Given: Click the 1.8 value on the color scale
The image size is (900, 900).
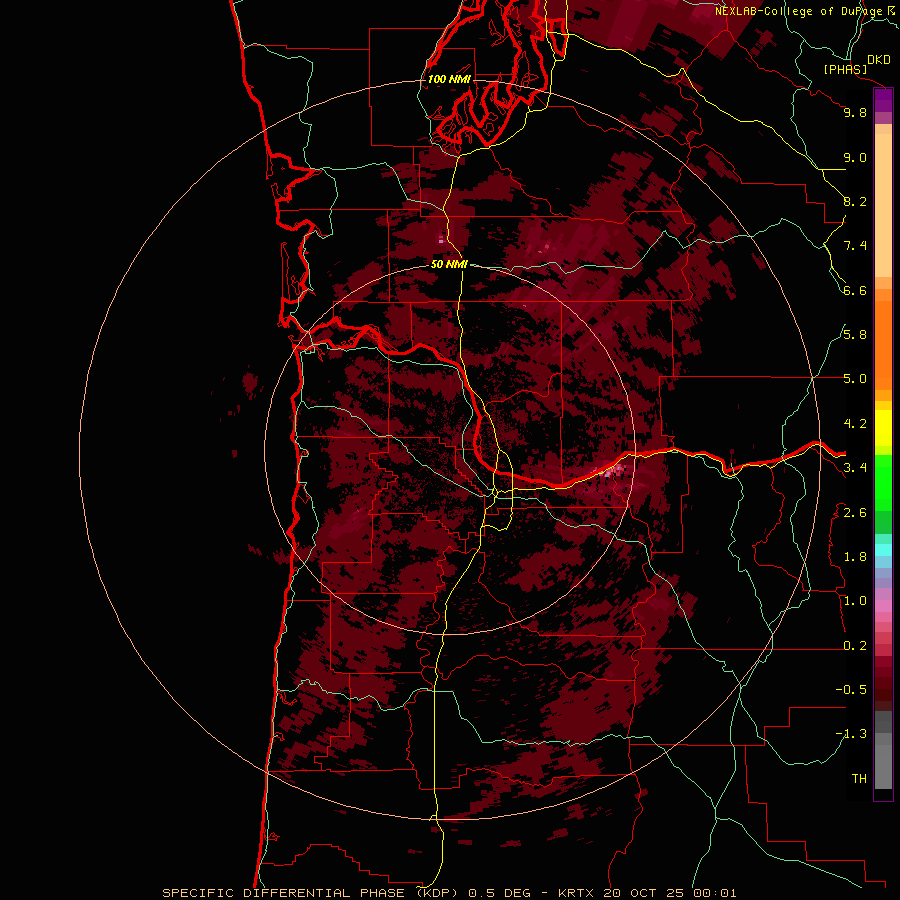Looking at the screenshot, I should click(855, 557).
